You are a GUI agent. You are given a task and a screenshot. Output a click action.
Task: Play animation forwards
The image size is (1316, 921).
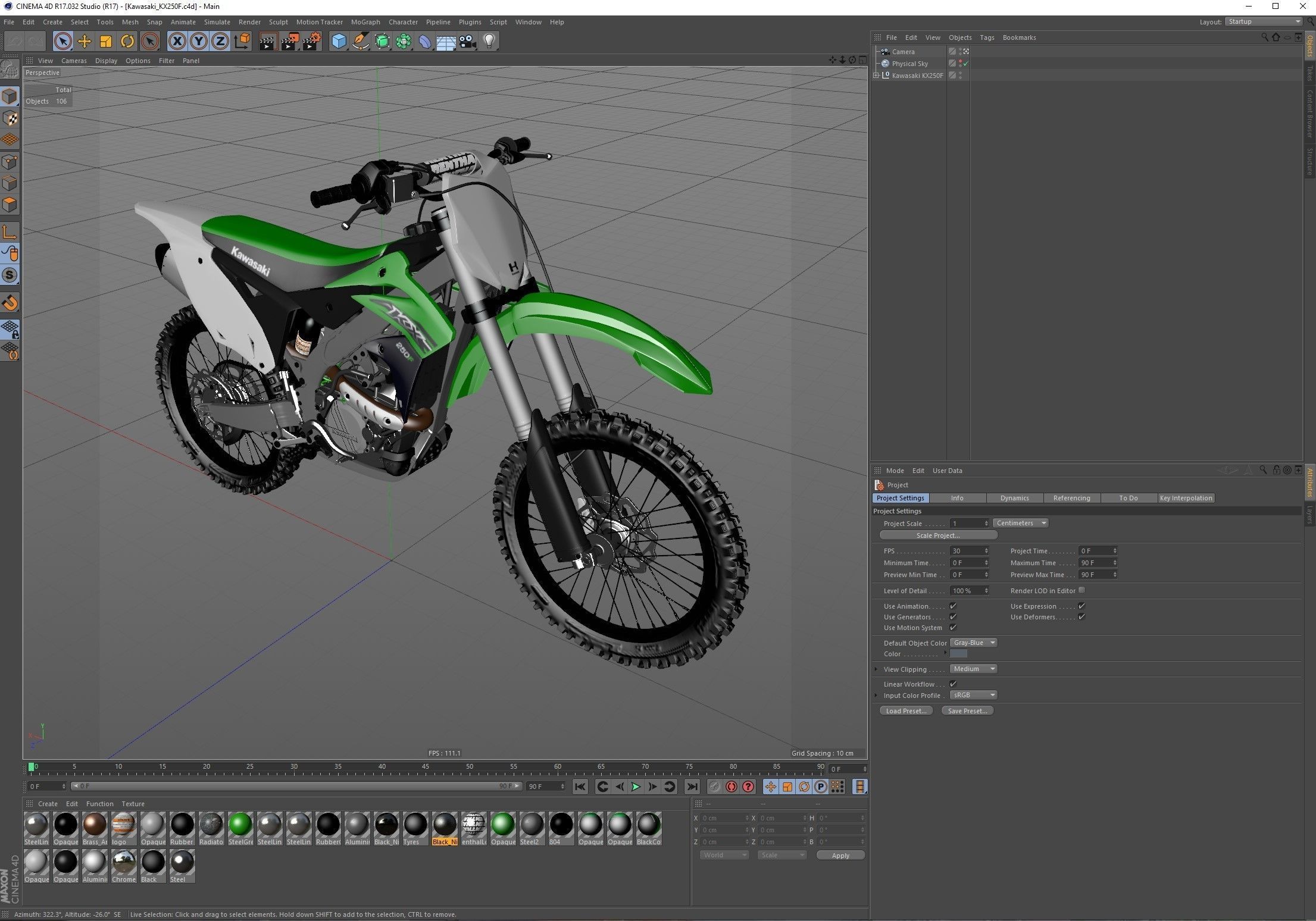636,787
